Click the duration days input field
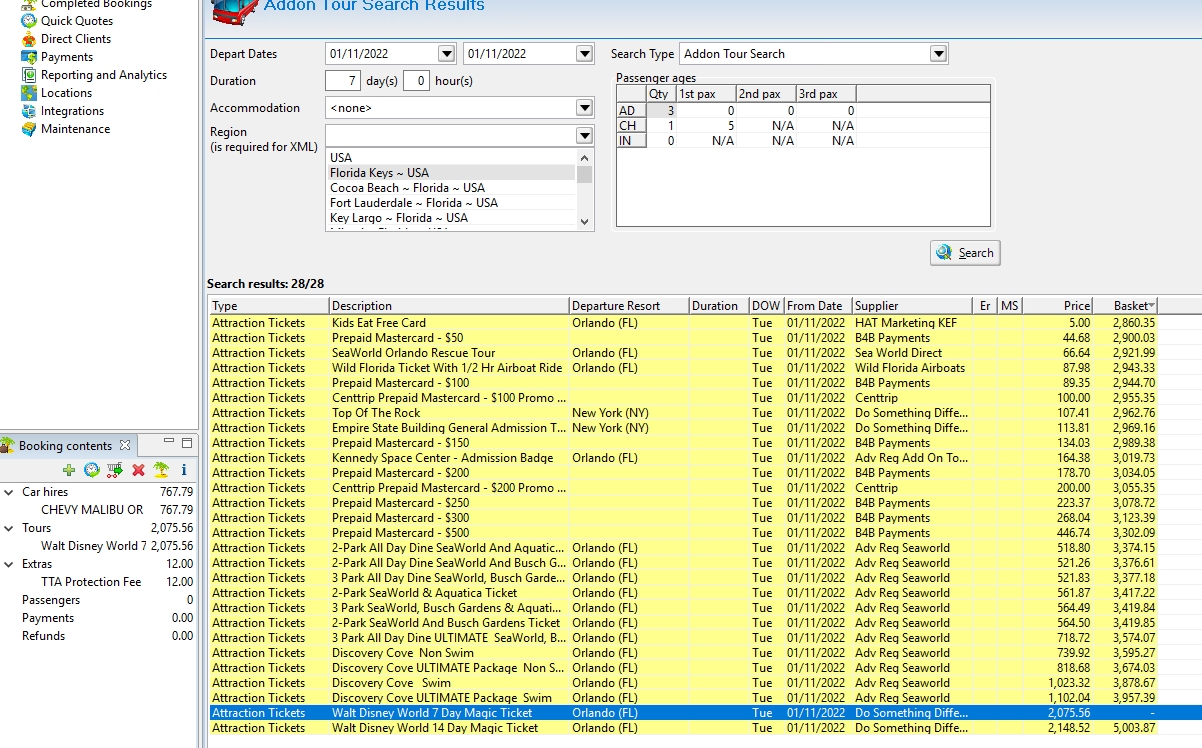This screenshot has height=748, width=1202. coord(342,81)
